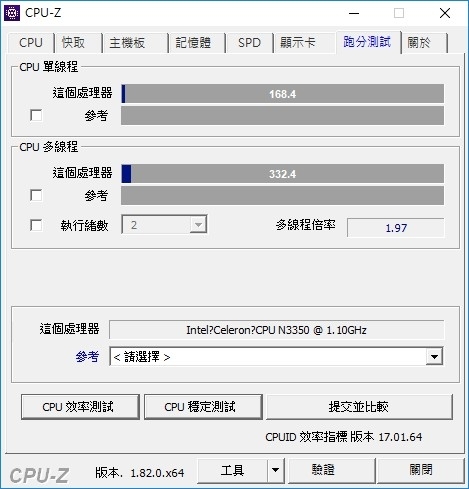Click the empty single-thread 參考 bar
This screenshot has width=469, height=489.
click(x=282, y=116)
